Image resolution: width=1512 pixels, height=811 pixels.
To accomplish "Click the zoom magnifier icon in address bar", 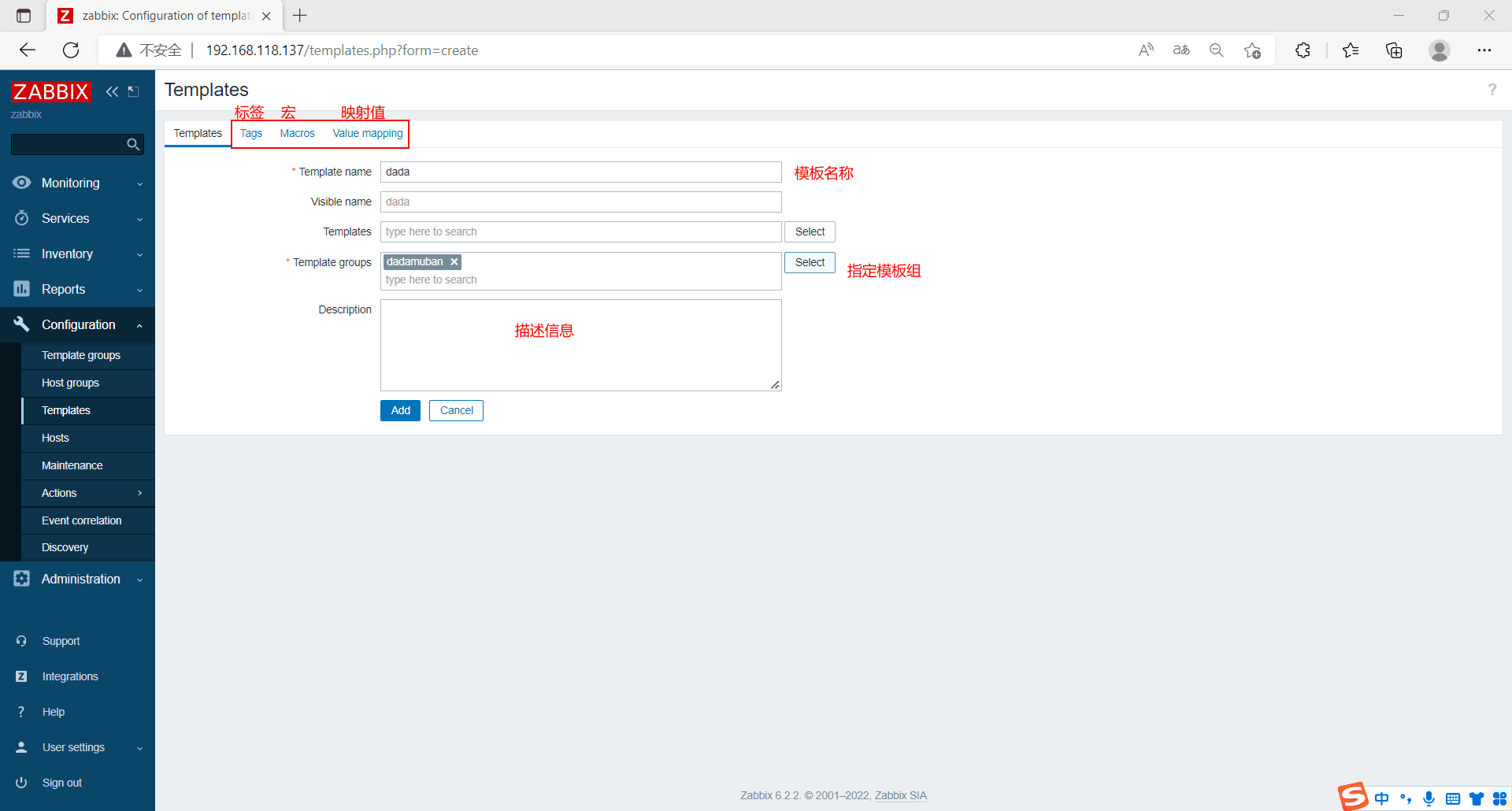I will click(x=1217, y=50).
